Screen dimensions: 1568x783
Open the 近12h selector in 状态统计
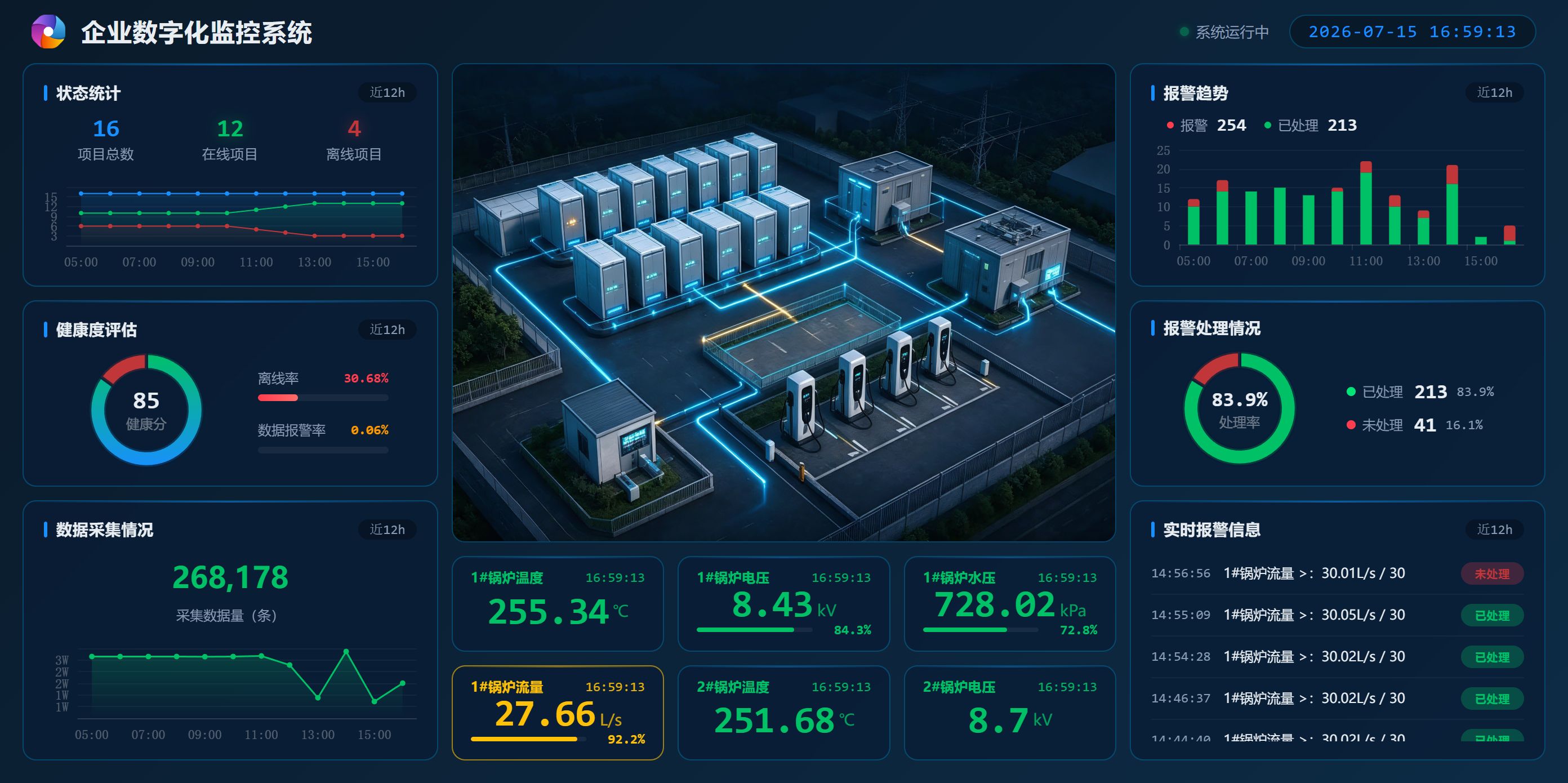point(387,92)
